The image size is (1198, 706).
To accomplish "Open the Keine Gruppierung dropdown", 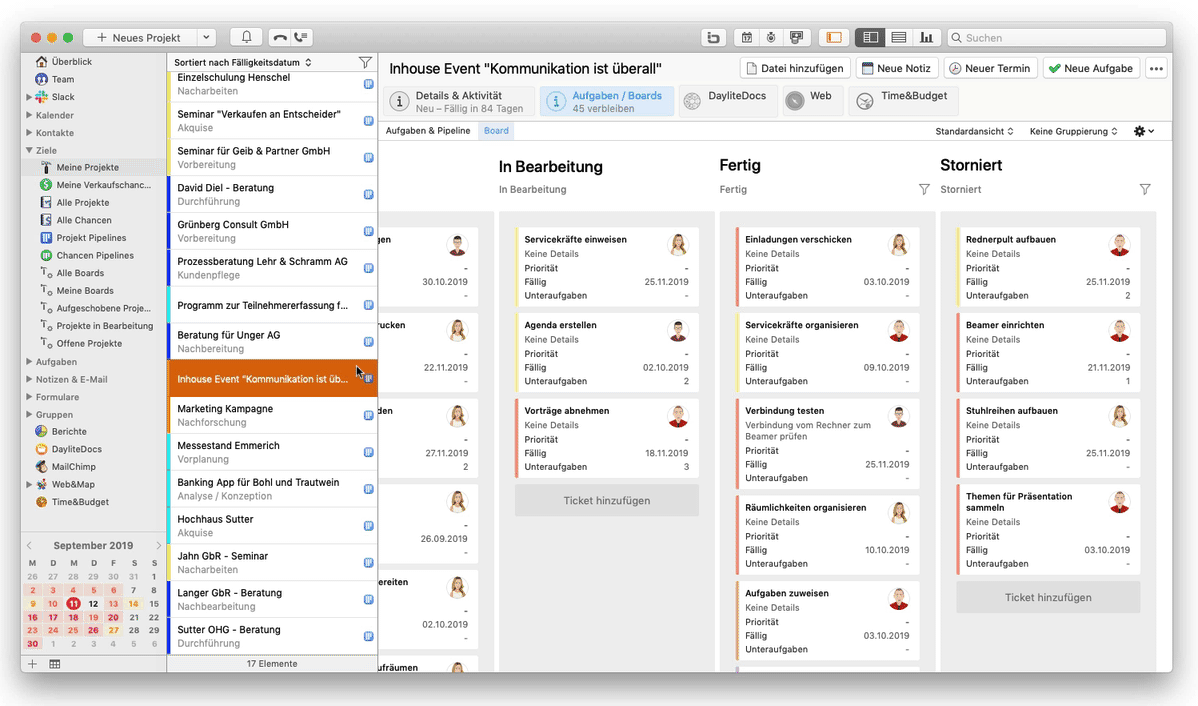I will point(1073,131).
